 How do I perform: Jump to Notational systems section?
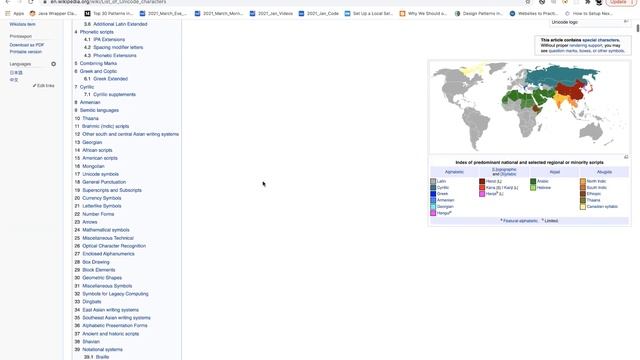coord(102,349)
